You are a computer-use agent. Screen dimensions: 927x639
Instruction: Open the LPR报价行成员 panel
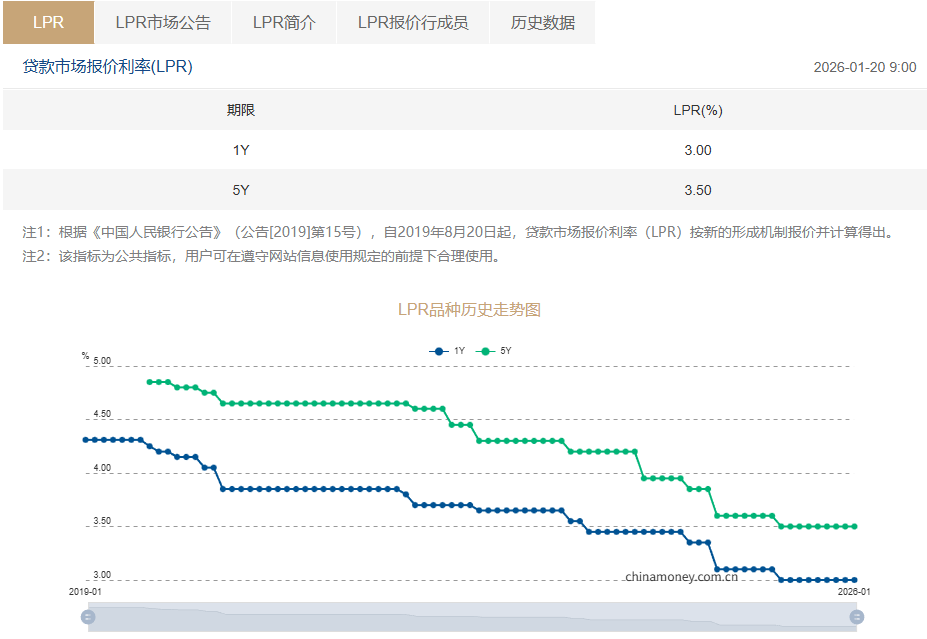414,22
